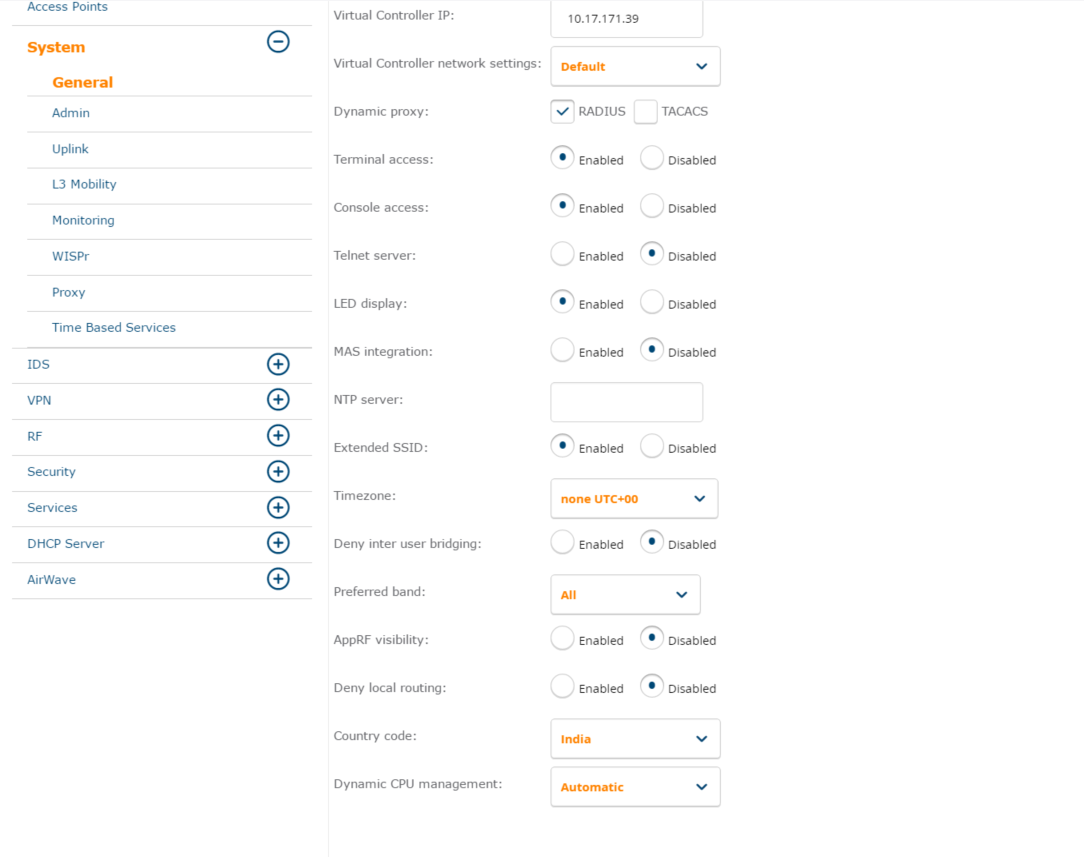Expand RF section plus icon

tap(278, 436)
